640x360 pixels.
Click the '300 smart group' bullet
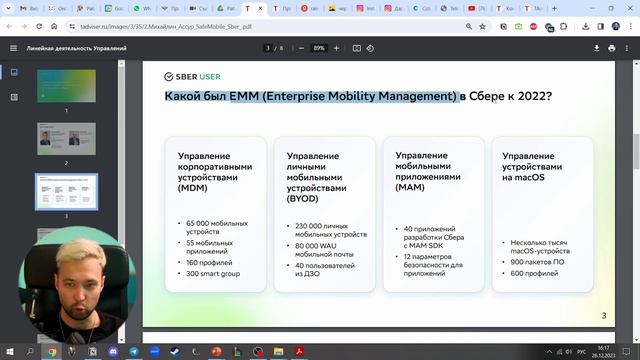click(213, 274)
